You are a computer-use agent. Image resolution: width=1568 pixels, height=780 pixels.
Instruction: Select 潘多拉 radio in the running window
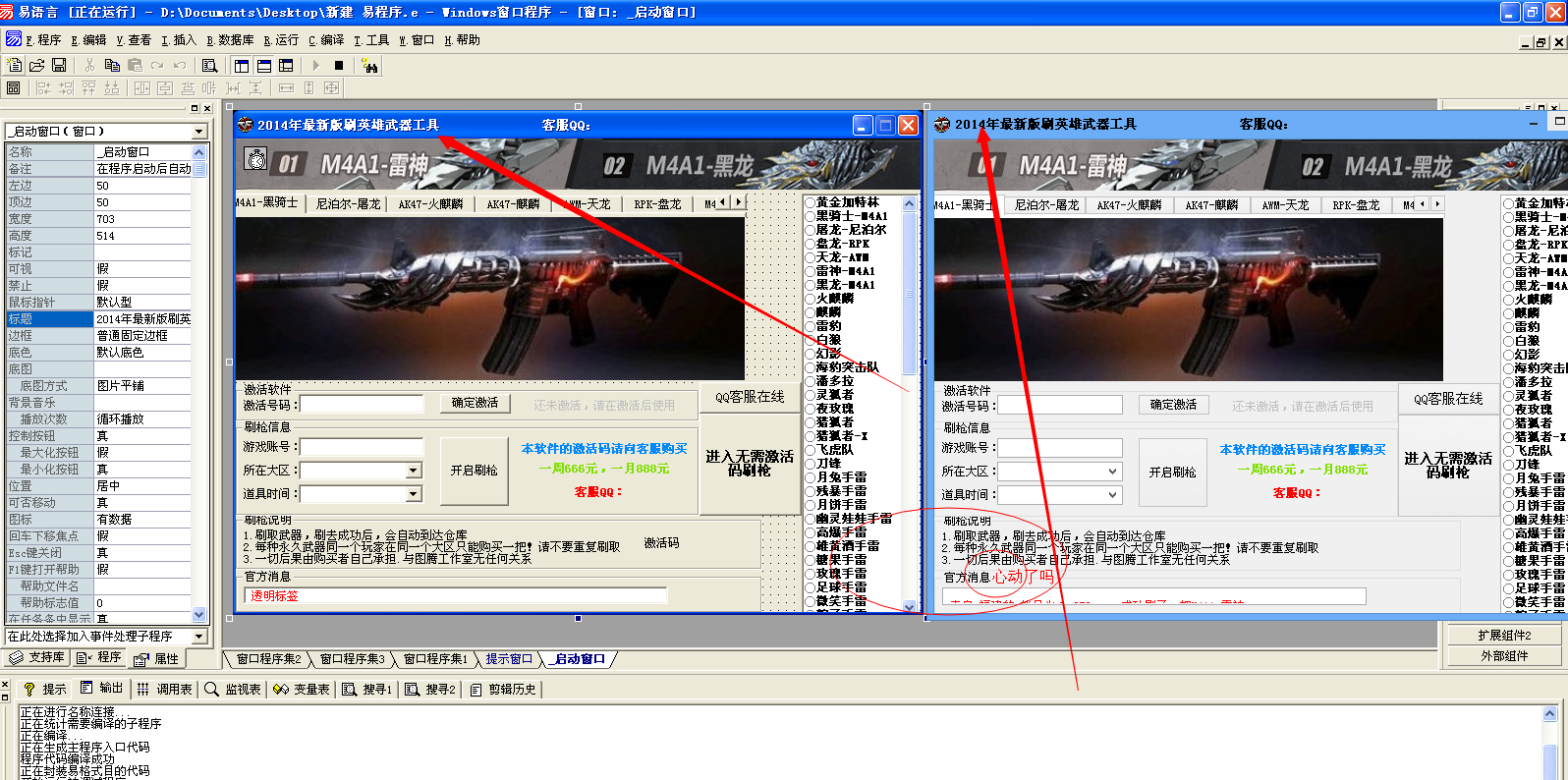[1509, 382]
